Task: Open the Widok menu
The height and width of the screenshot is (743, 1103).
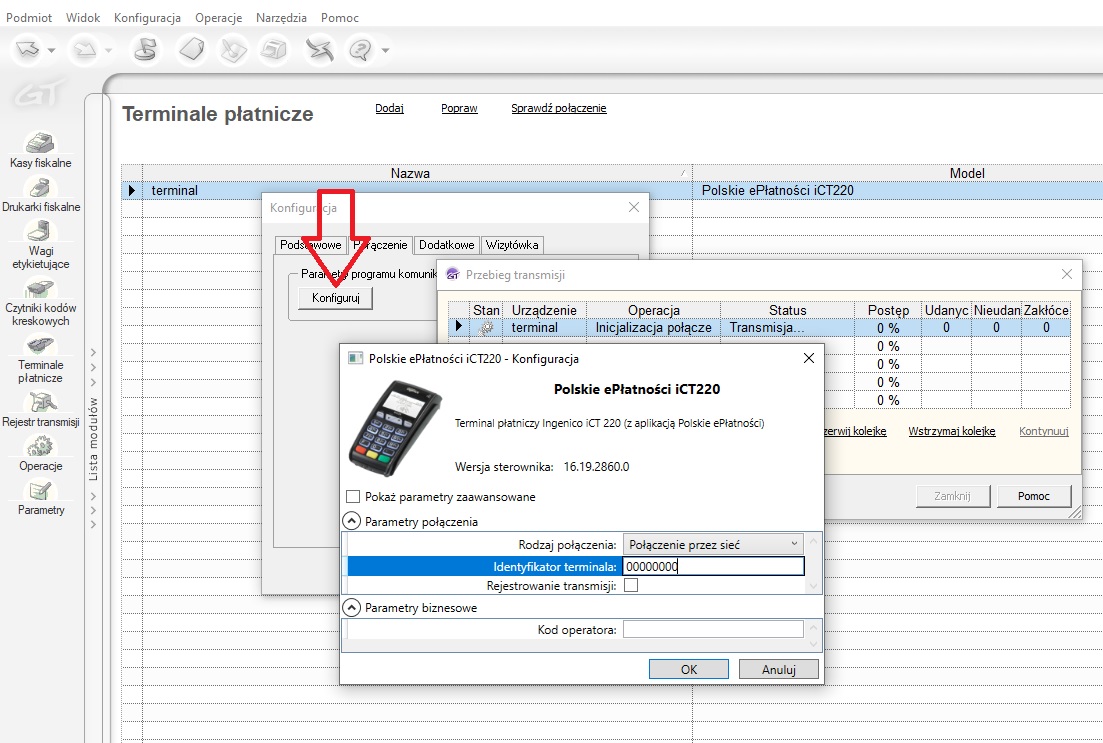Action: (x=83, y=18)
